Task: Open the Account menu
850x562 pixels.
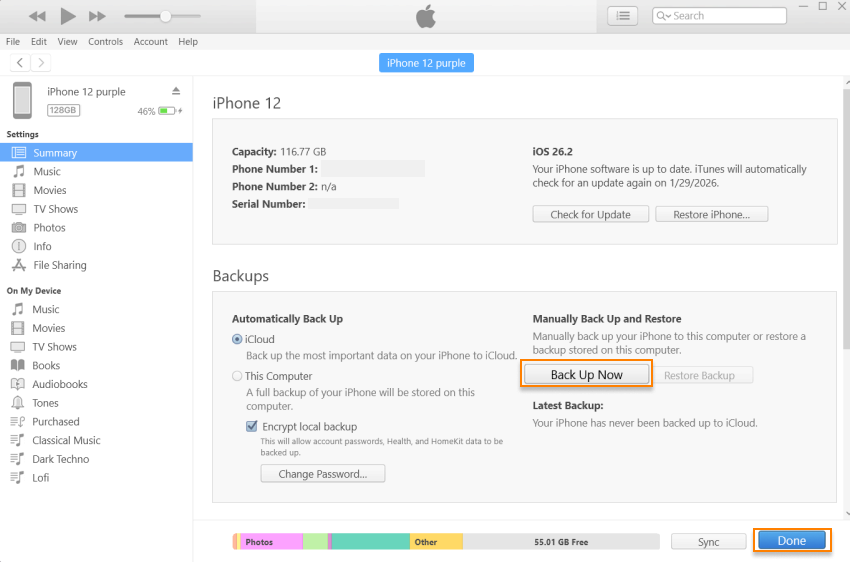Action: 150,42
